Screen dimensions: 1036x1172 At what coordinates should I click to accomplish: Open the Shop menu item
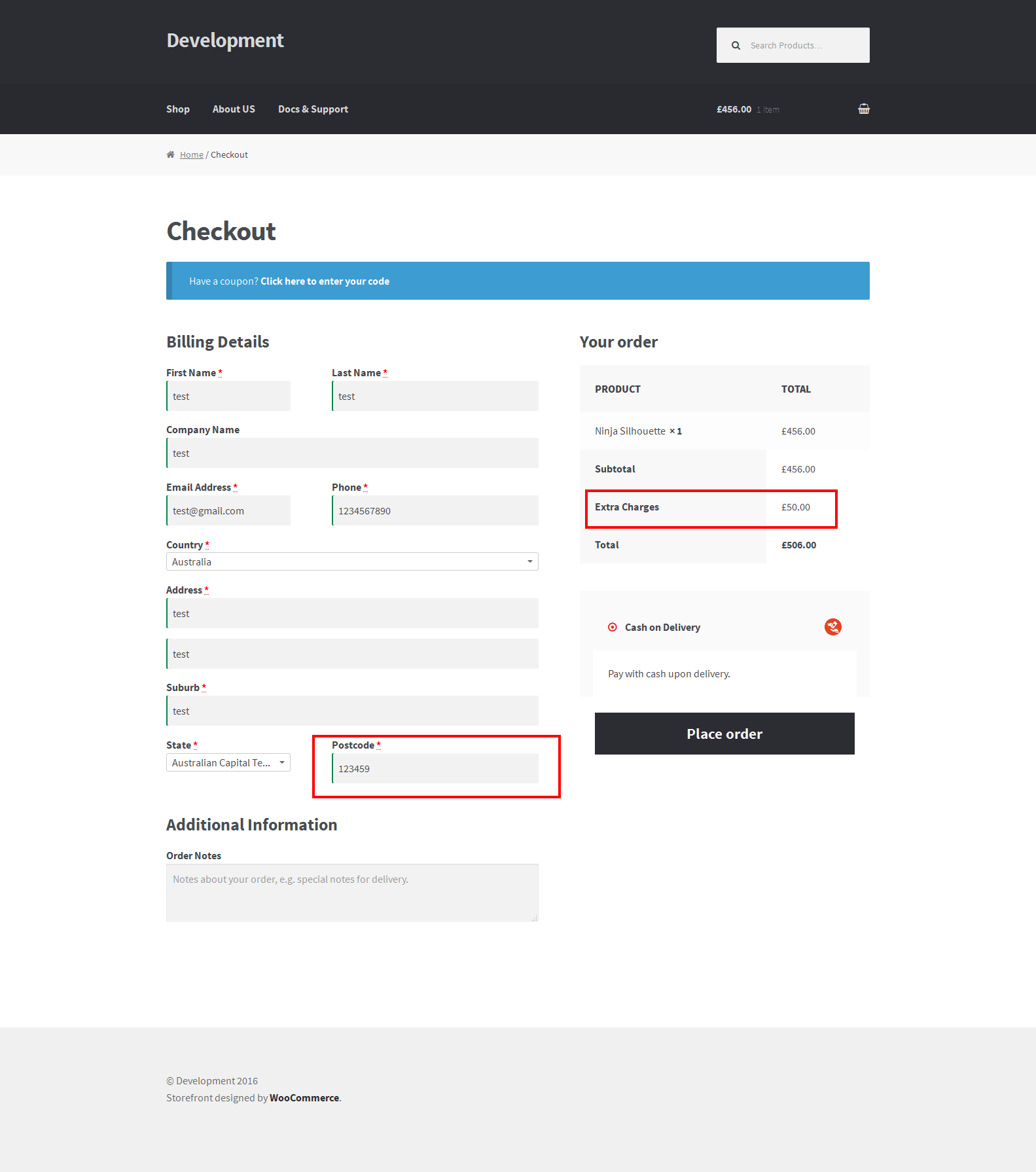pyautogui.click(x=178, y=109)
